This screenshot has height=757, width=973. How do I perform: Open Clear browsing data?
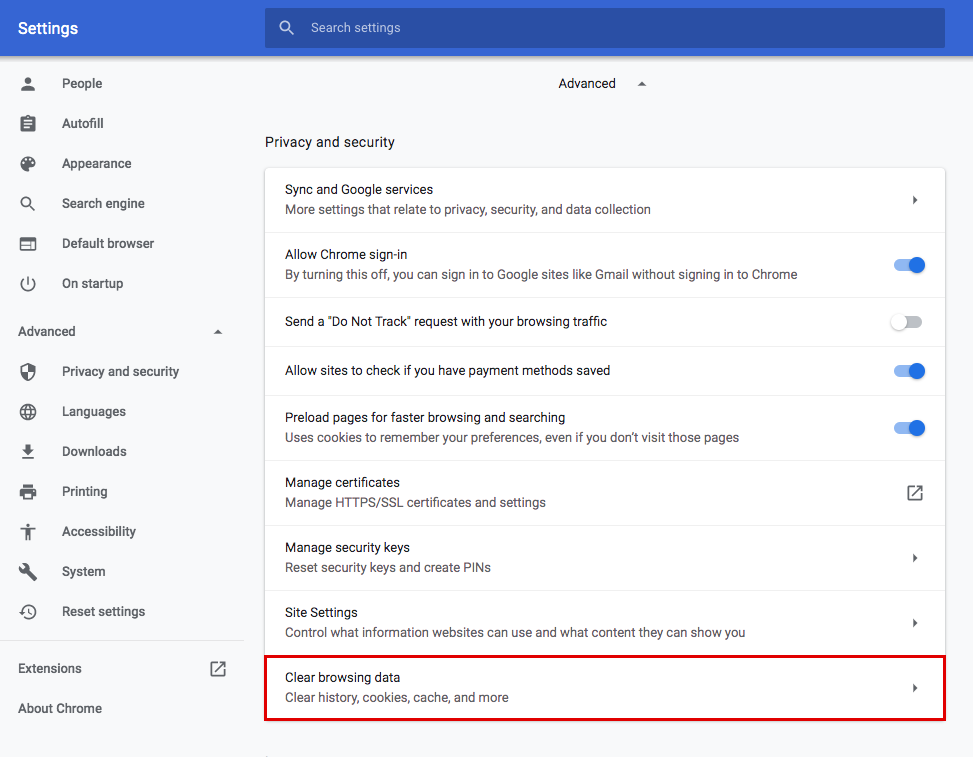pos(604,687)
